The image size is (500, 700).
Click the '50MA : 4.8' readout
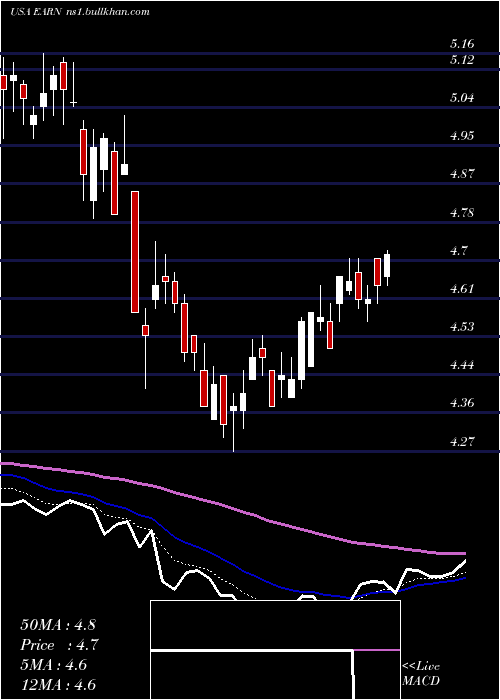[58, 625]
